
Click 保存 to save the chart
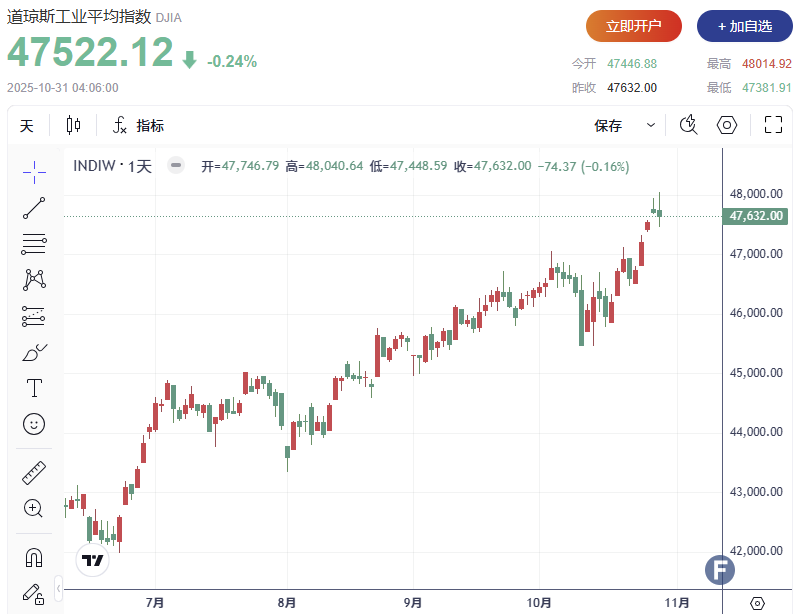(608, 125)
